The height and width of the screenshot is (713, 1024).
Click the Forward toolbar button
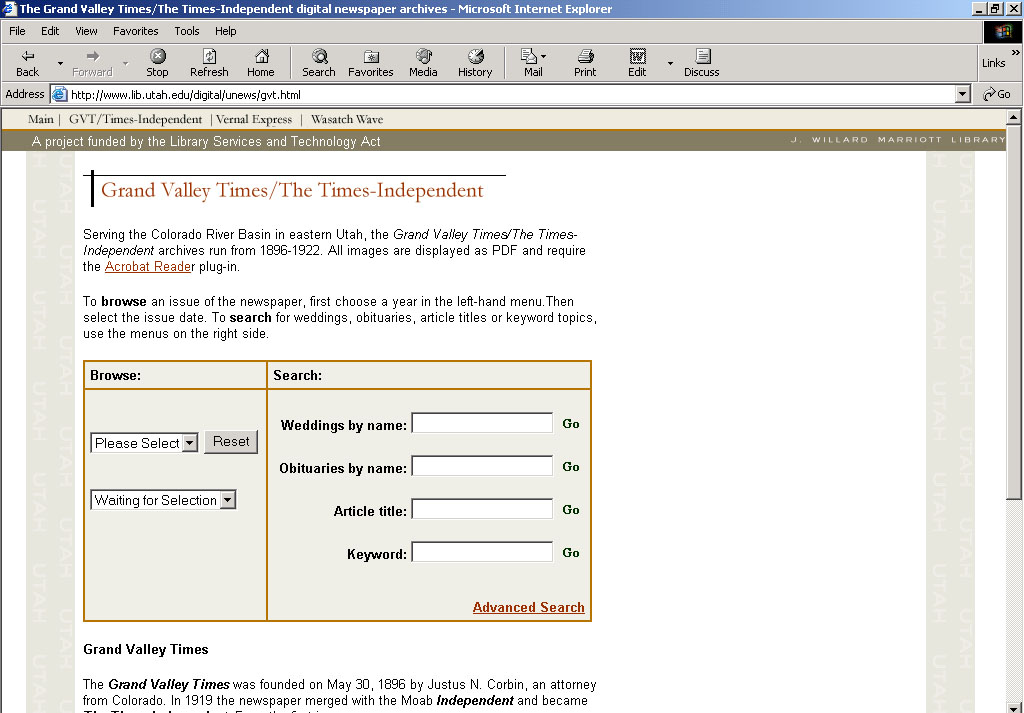92,63
